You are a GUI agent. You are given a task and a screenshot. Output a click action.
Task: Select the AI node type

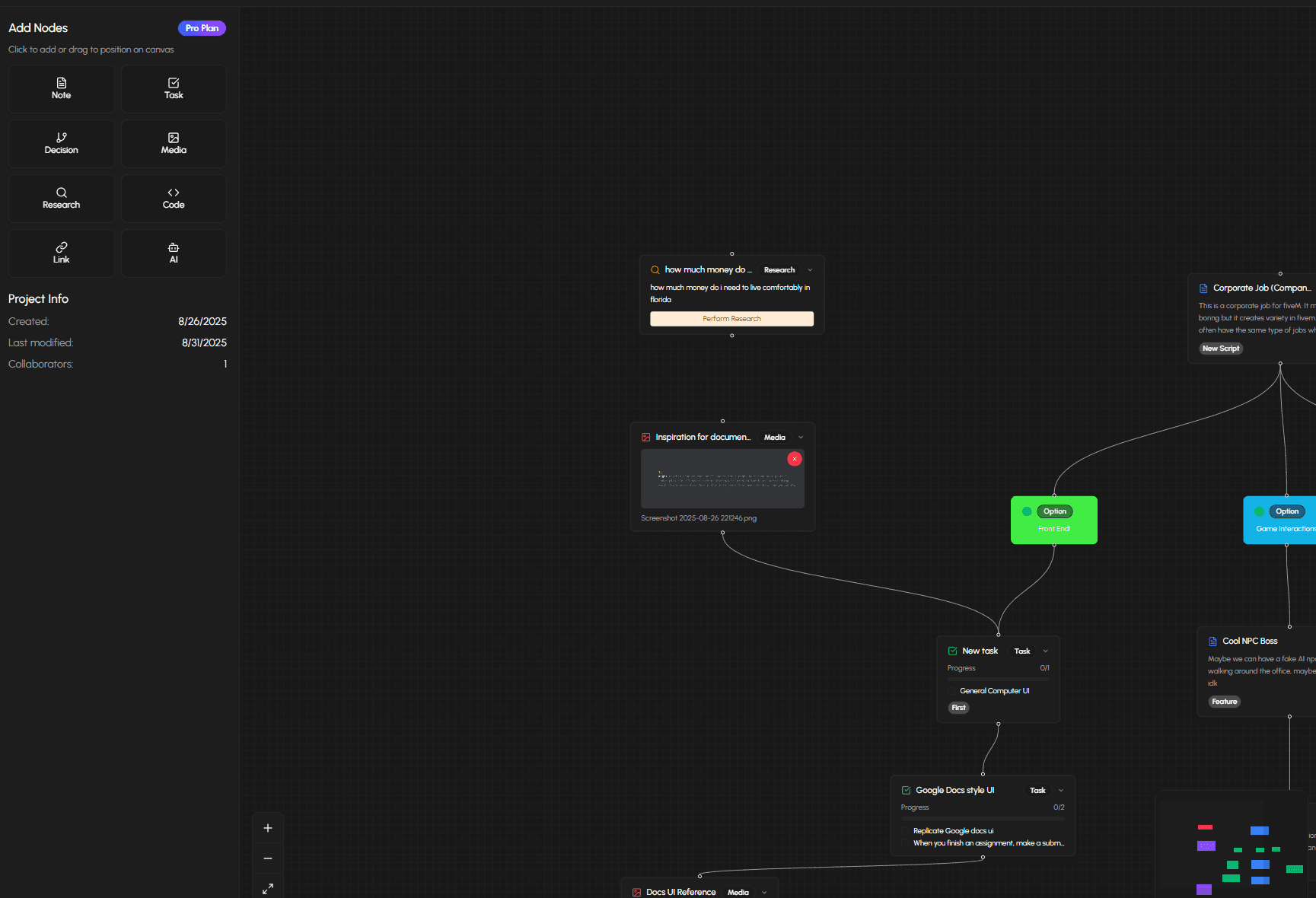click(174, 253)
